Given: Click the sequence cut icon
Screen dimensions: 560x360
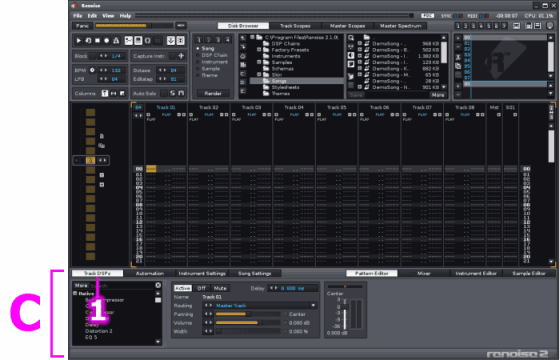Looking at the screenshot, I should 459,58.
